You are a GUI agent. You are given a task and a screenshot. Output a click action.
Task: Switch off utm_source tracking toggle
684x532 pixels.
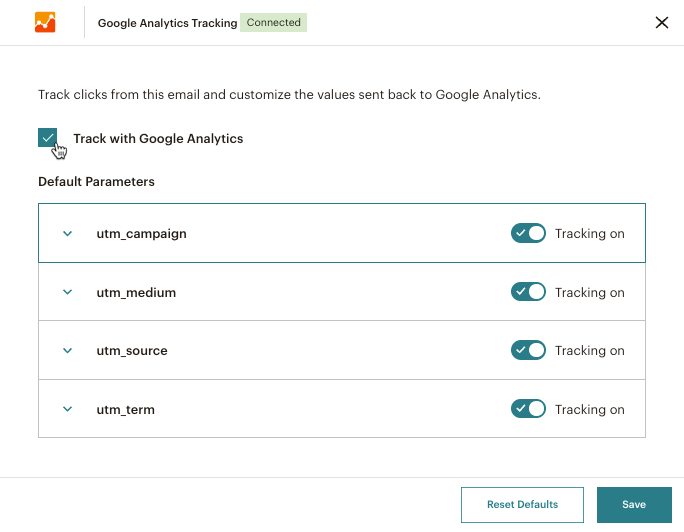point(528,351)
